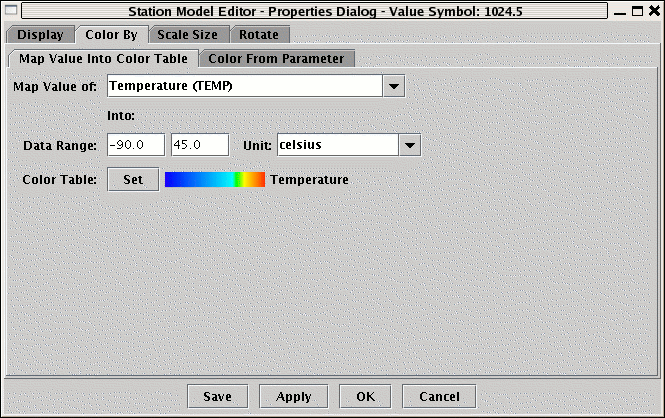Click the Data Range minimum field -90.0
This screenshot has width=665, height=418.
coord(135,146)
